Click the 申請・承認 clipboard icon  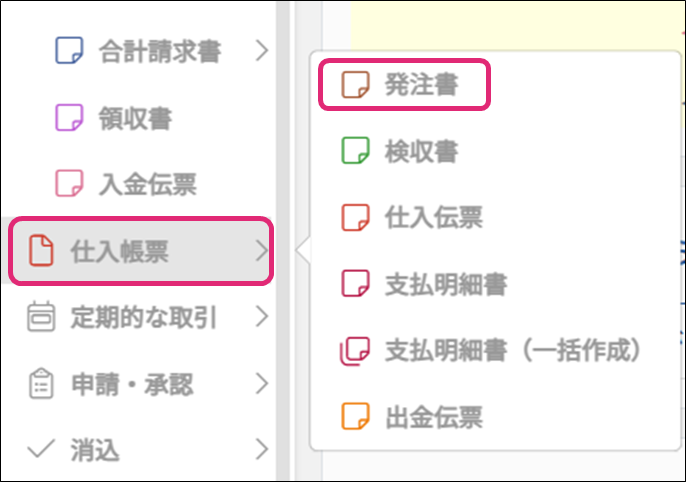41,384
